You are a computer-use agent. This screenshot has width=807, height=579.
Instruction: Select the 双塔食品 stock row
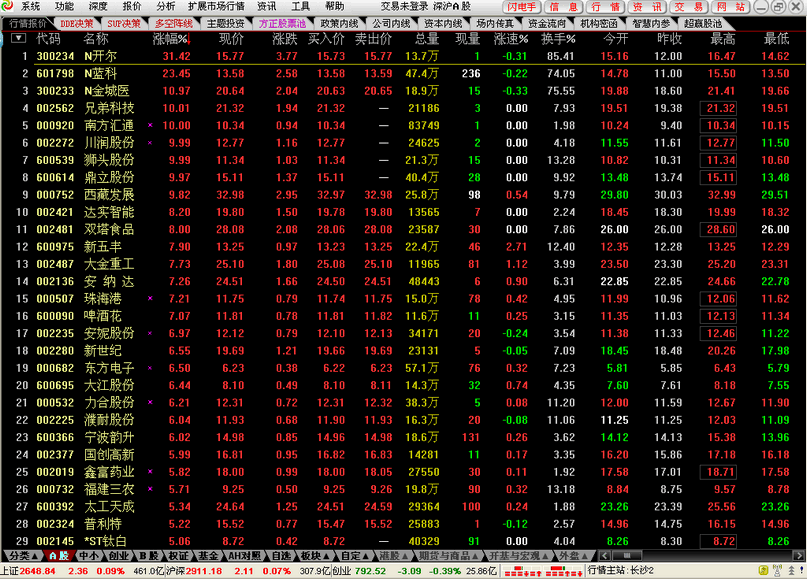click(403, 229)
